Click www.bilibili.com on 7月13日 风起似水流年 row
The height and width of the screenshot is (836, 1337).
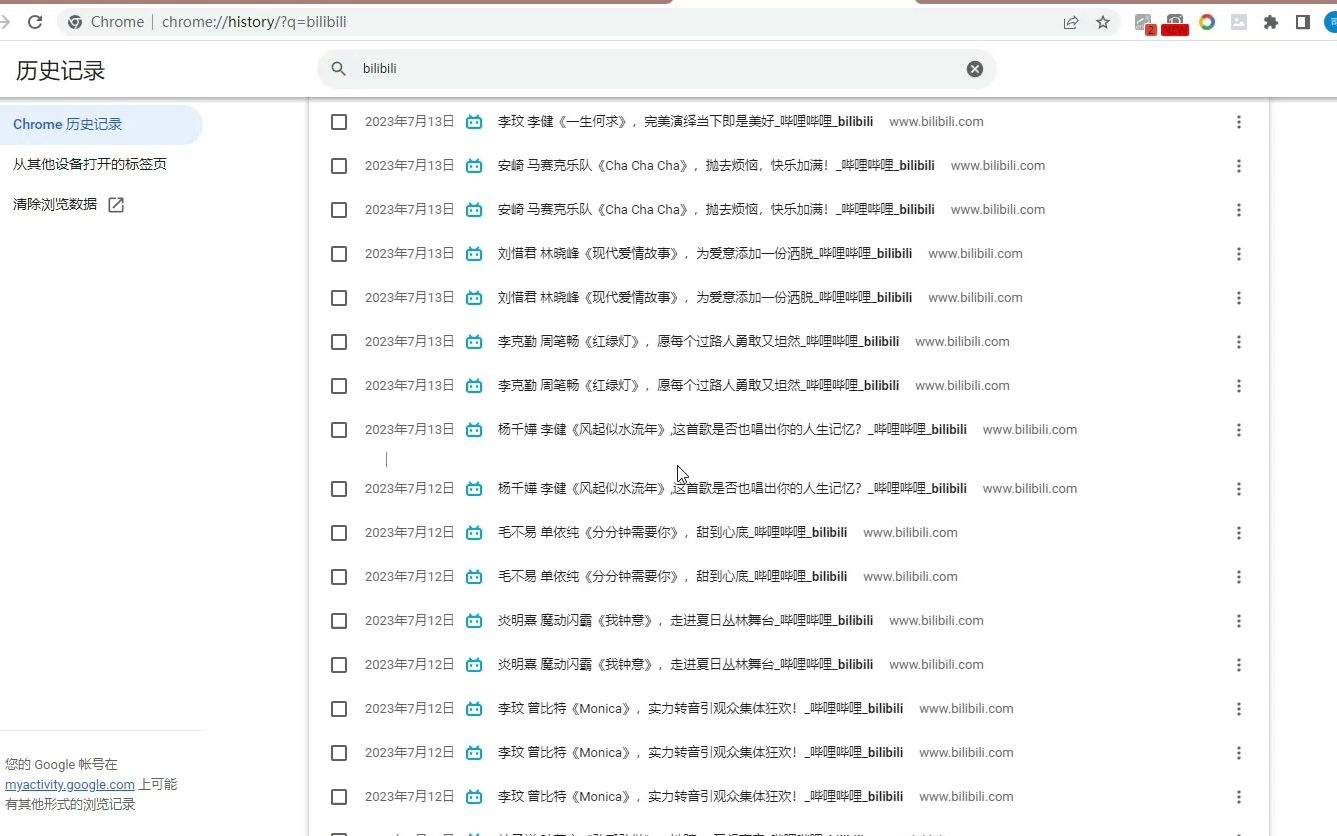point(1030,430)
